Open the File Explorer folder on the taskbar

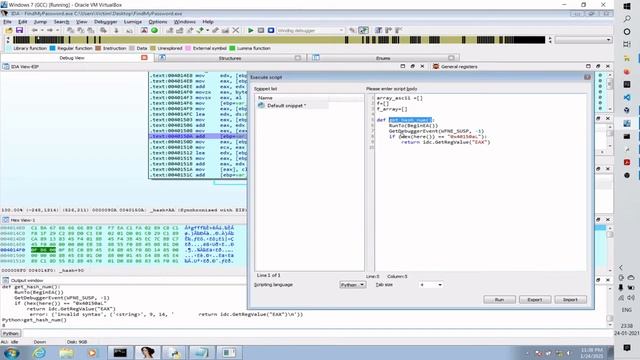(x=66, y=353)
